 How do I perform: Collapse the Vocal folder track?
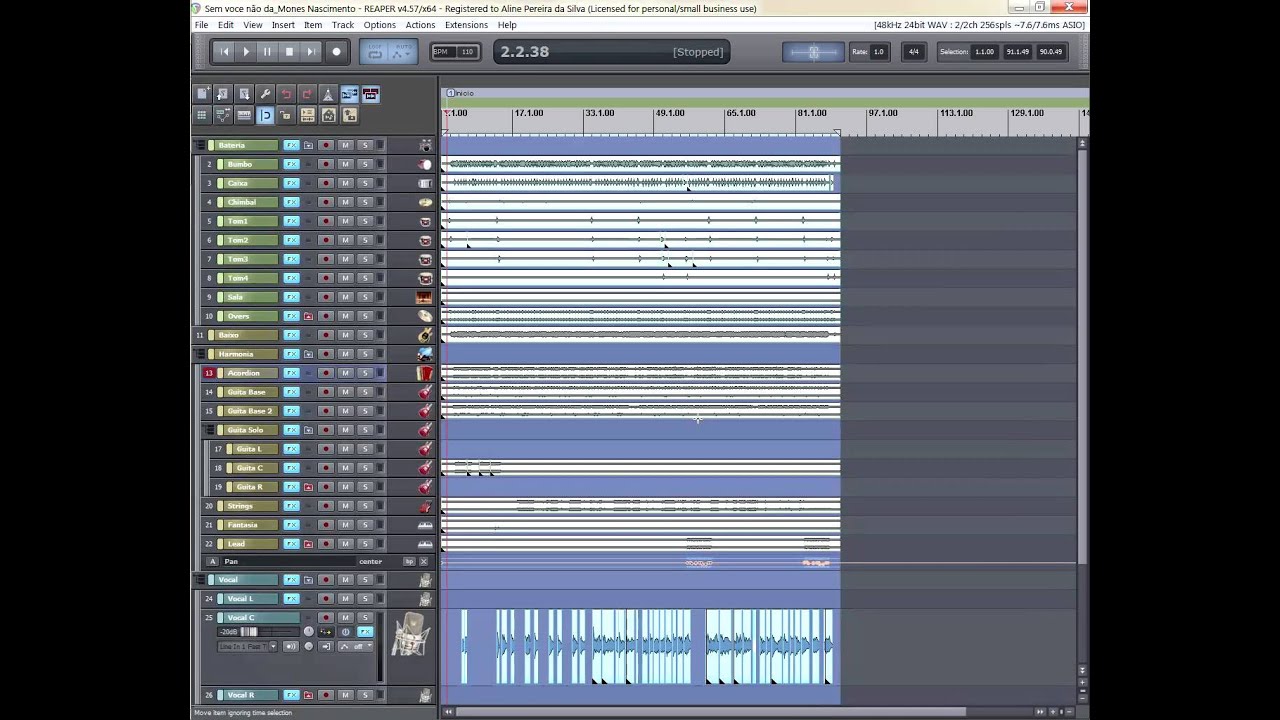[x=200, y=580]
